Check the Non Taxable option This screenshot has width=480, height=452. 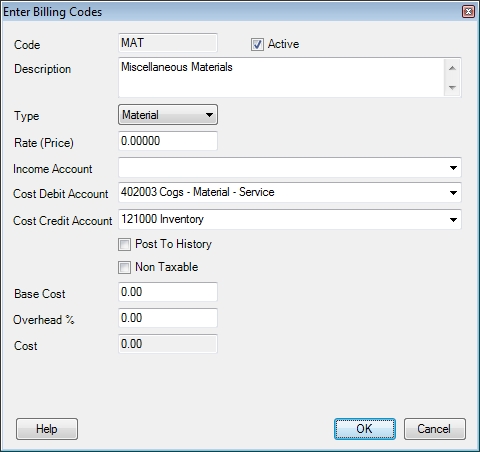[124, 267]
